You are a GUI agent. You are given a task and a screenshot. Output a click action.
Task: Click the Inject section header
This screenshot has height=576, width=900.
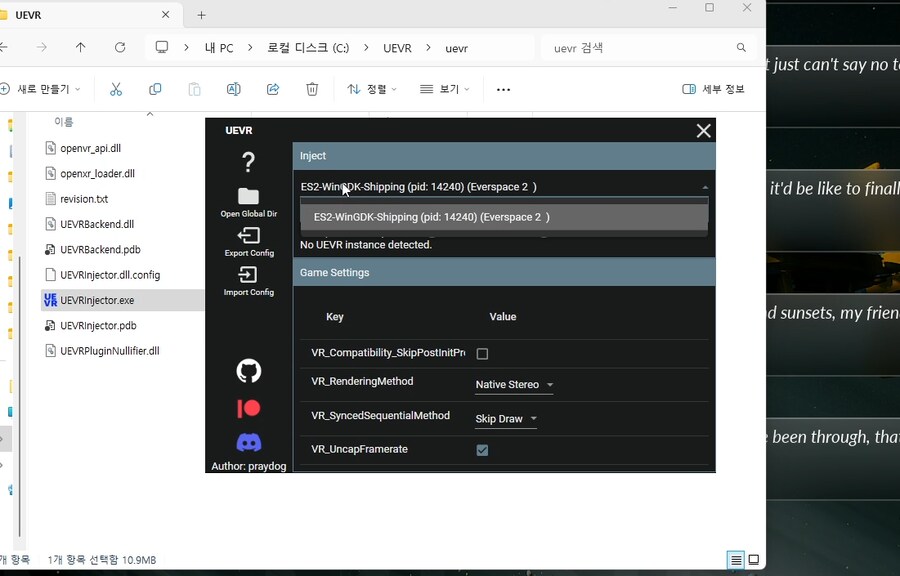pyautogui.click(x=504, y=156)
